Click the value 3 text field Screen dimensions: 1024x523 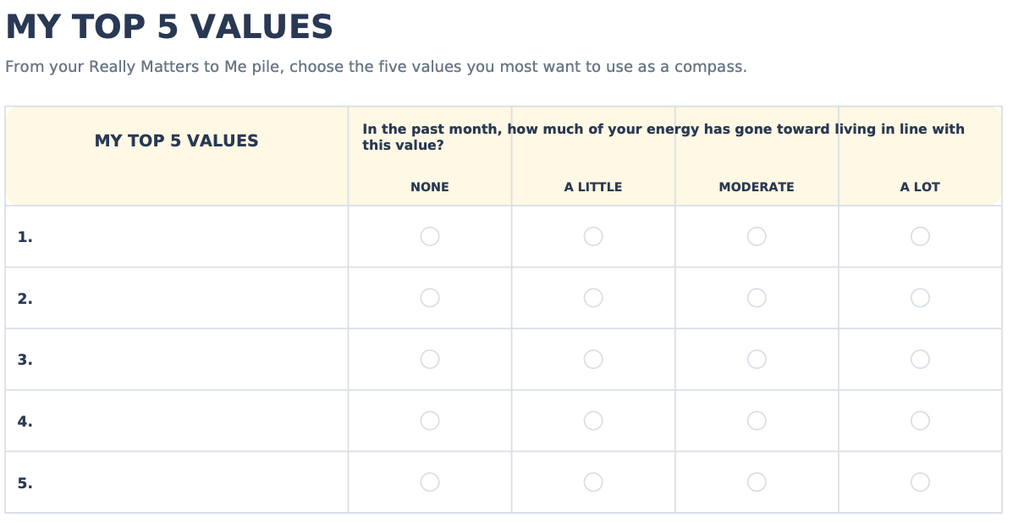(188, 359)
